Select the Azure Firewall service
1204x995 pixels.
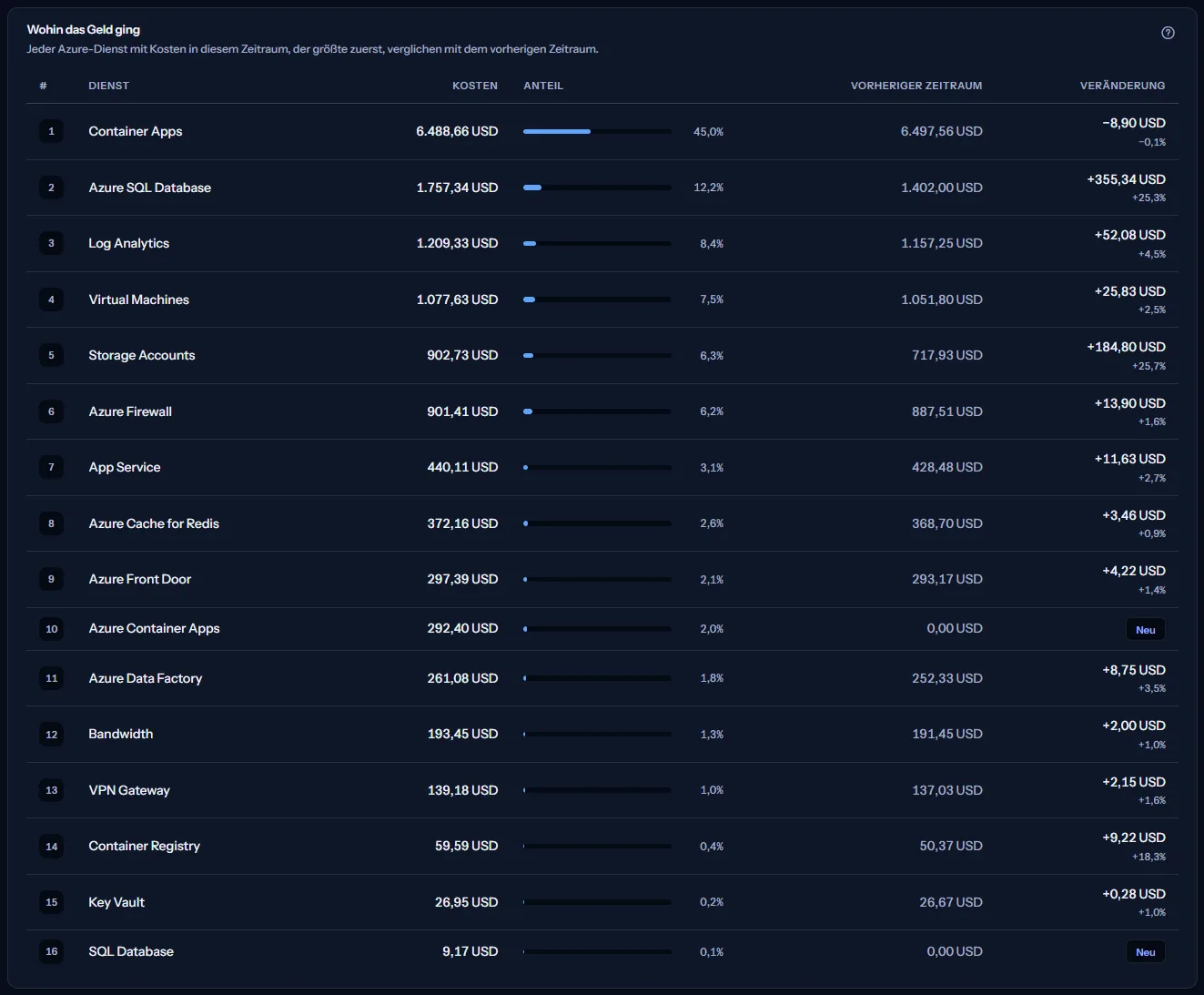click(x=130, y=411)
